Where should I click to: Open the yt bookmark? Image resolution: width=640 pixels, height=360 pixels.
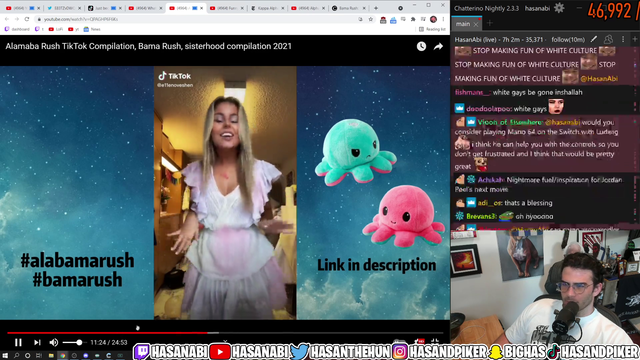click(73, 29)
